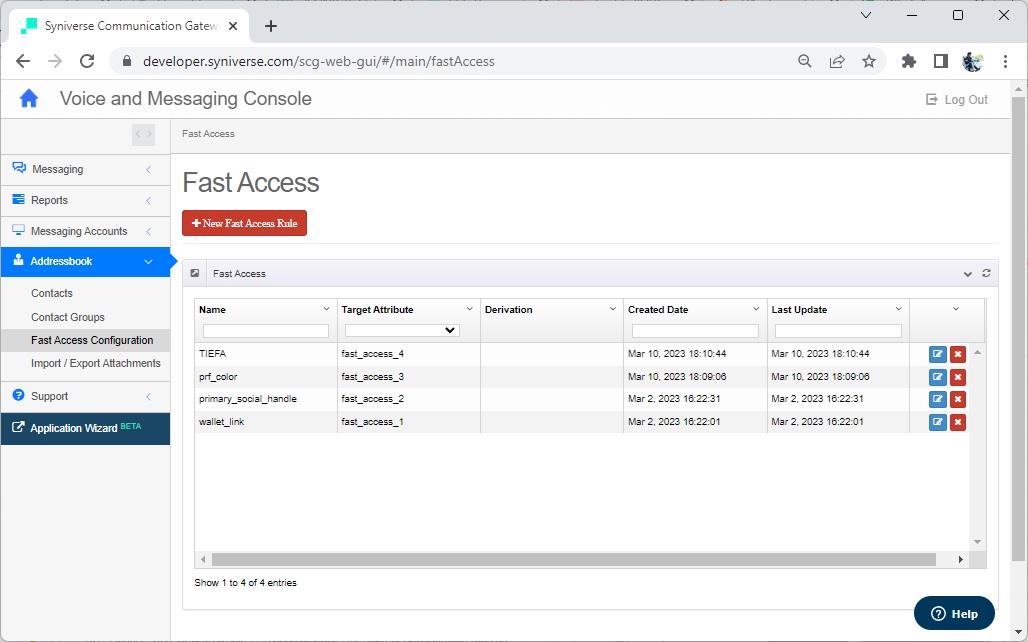Expand the Reports menu
1028x642 pixels.
(85, 200)
